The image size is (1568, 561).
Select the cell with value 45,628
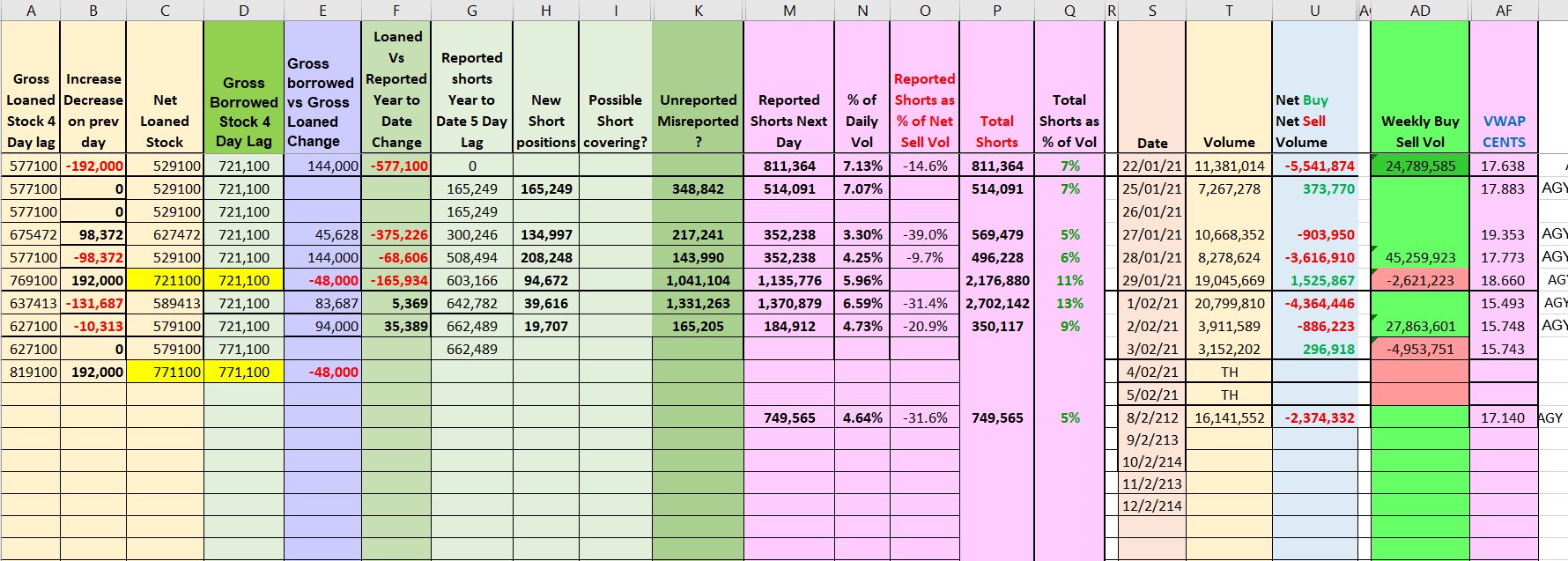(x=322, y=234)
